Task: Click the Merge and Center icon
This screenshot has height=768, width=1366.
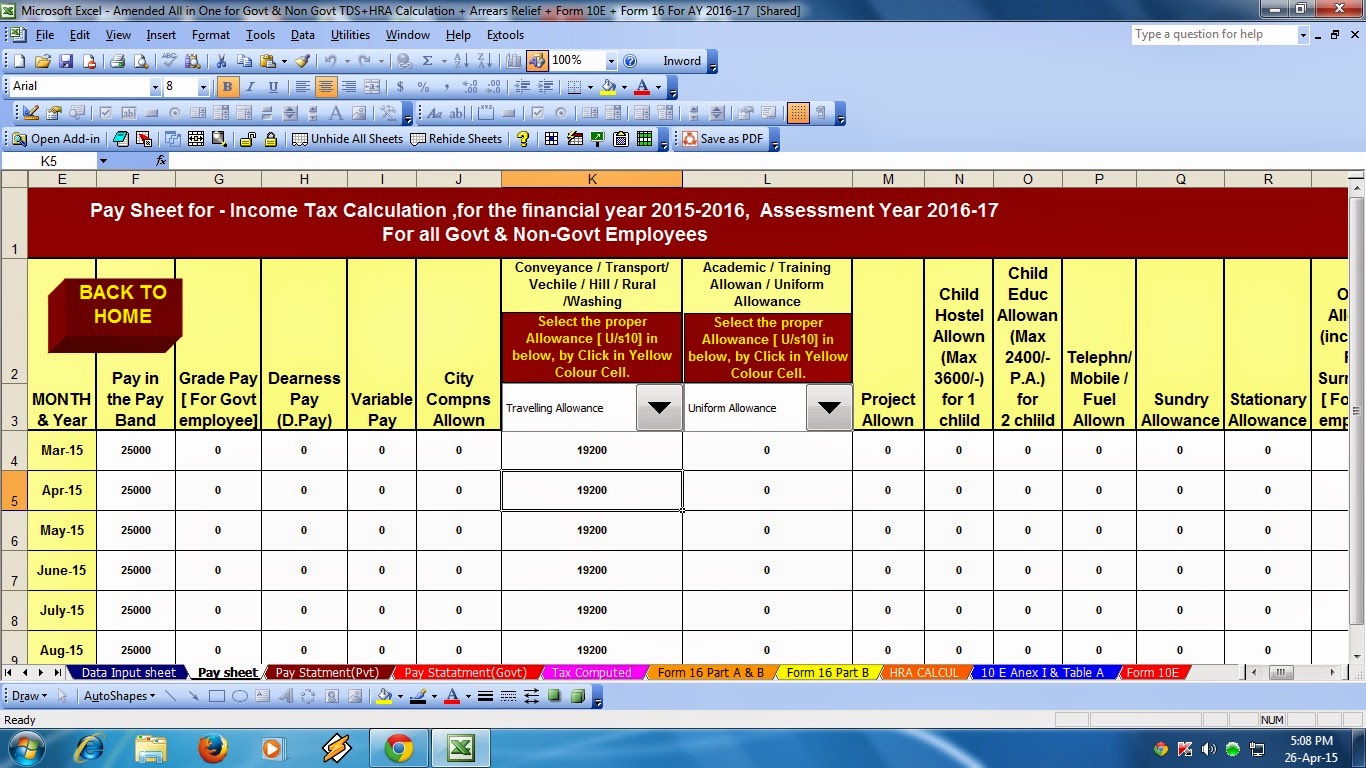Action: tap(372, 87)
